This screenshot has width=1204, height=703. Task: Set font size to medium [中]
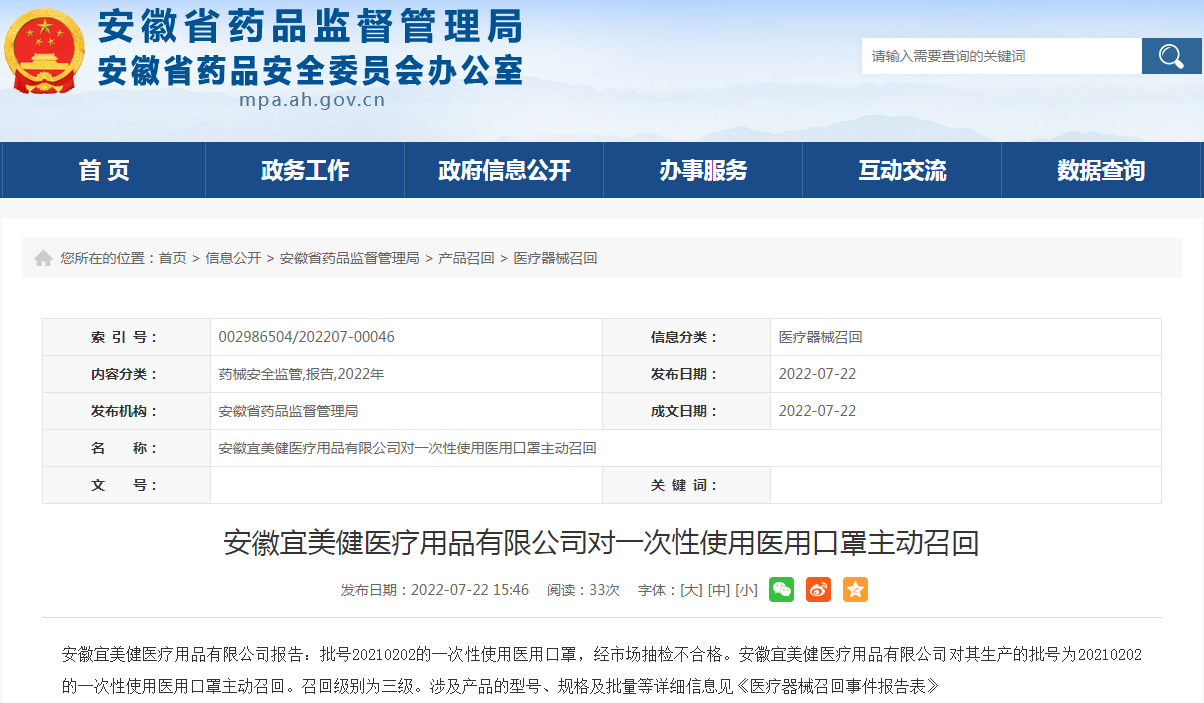click(718, 590)
